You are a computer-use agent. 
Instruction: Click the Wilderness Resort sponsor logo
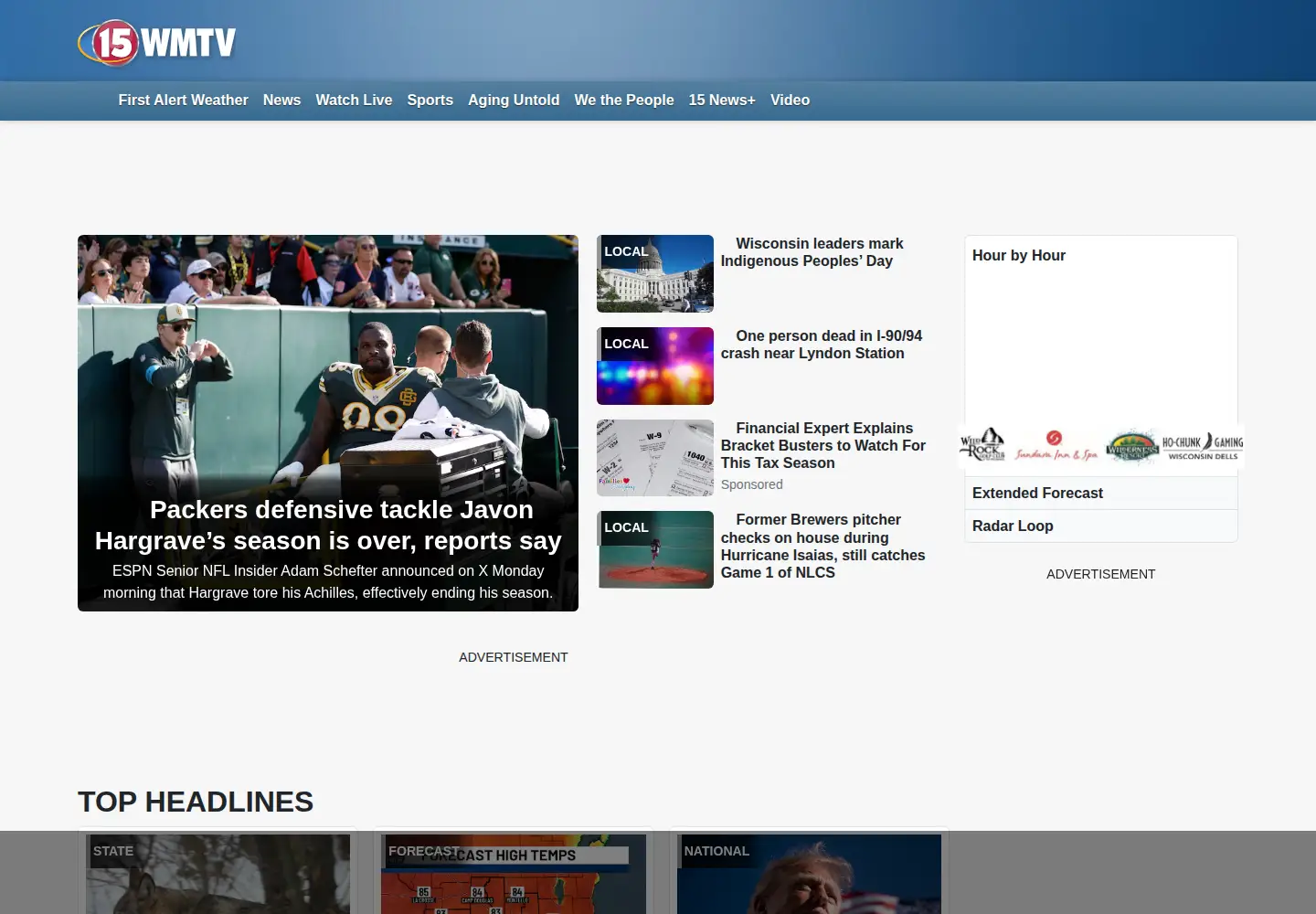[1132, 447]
